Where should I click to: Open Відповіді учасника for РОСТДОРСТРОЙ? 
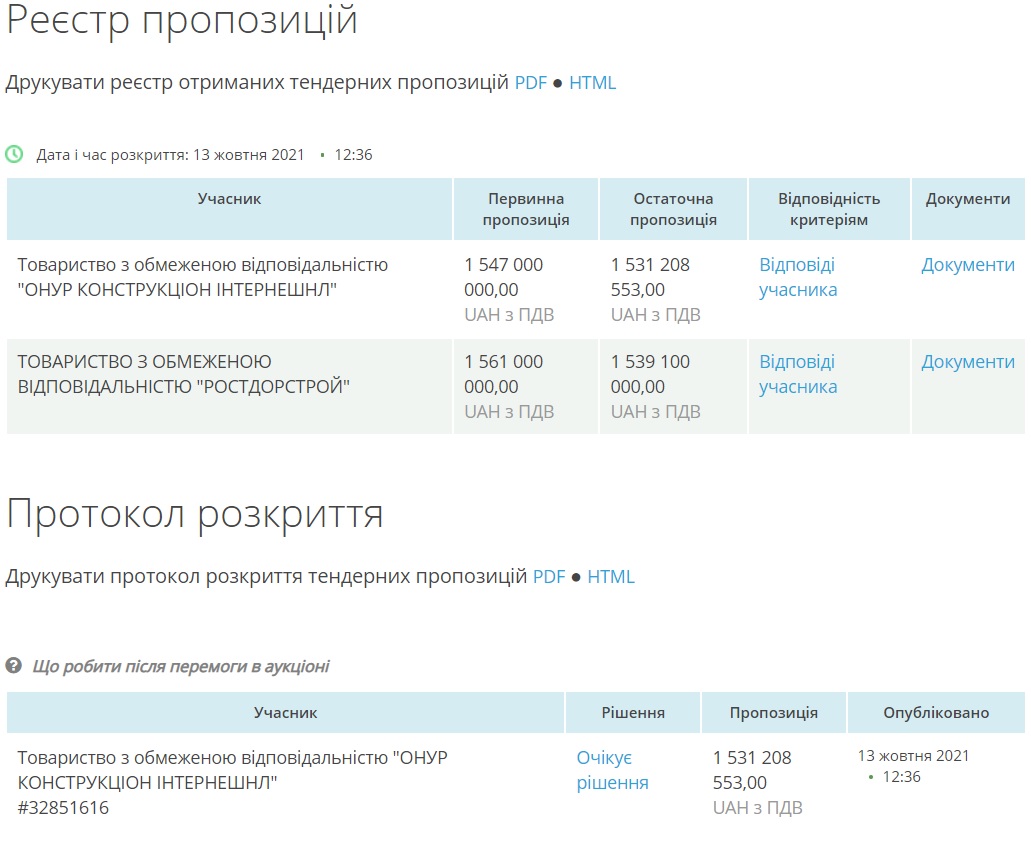point(798,374)
